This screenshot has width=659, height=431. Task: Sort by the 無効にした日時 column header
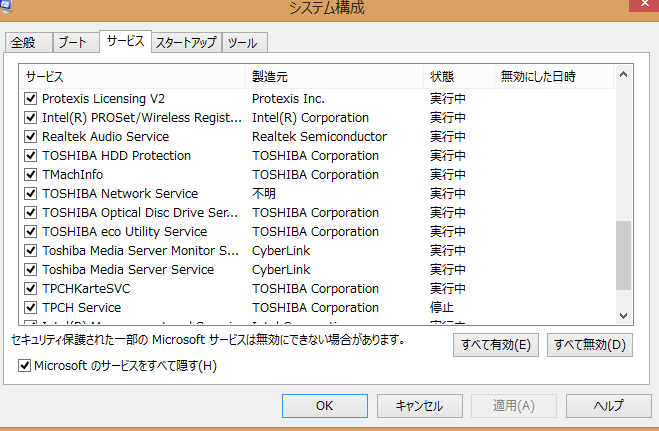(x=554, y=76)
